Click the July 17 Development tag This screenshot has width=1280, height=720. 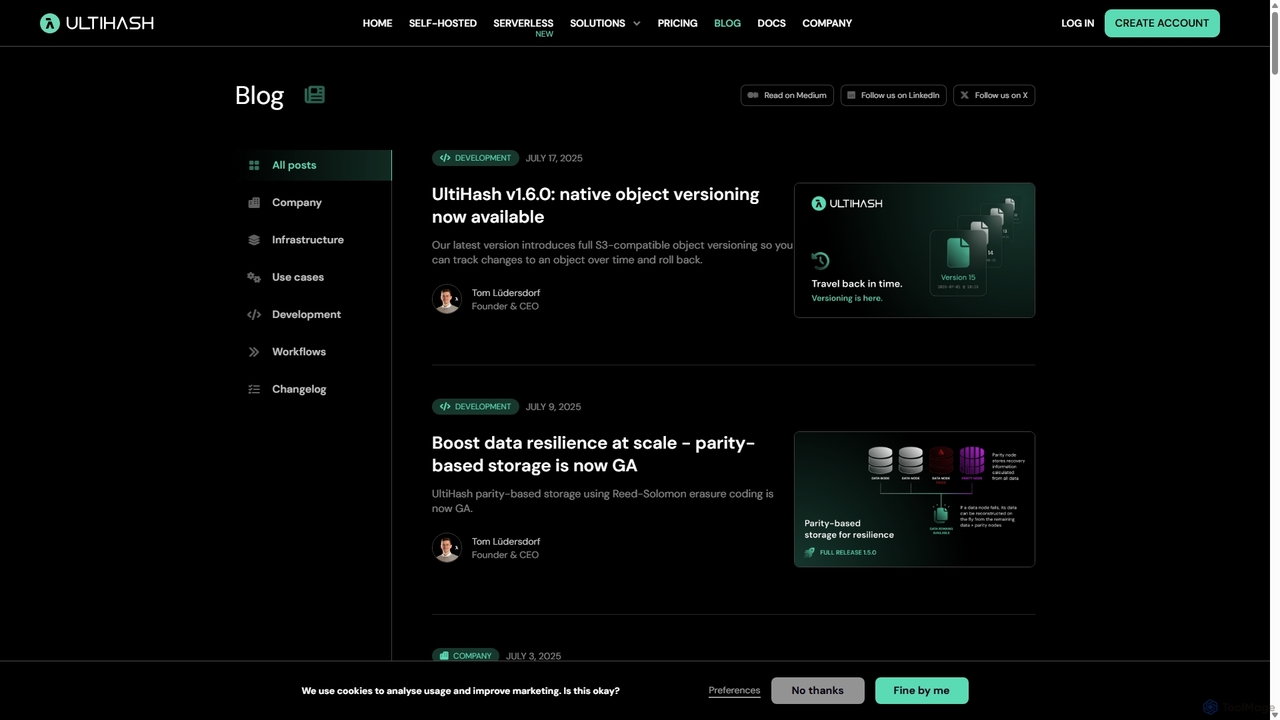(x=476, y=158)
